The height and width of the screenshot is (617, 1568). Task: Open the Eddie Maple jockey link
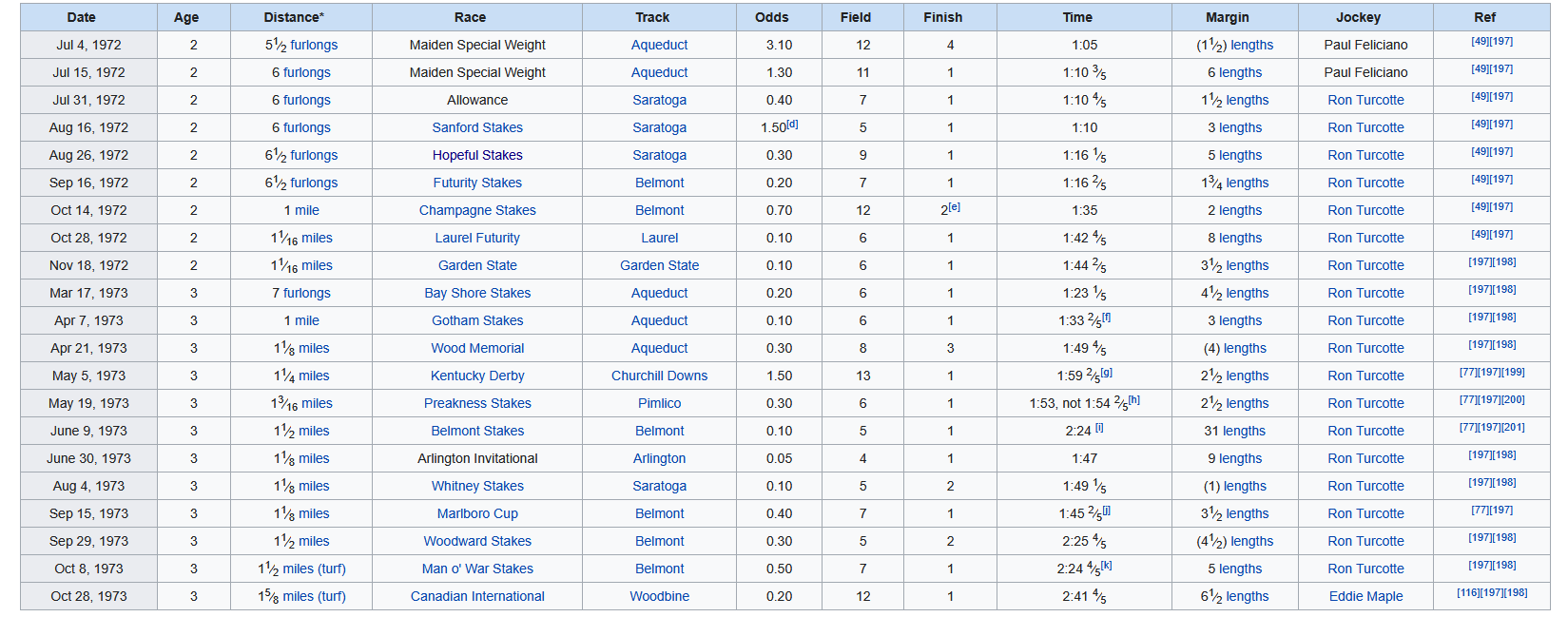[x=1365, y=596]
